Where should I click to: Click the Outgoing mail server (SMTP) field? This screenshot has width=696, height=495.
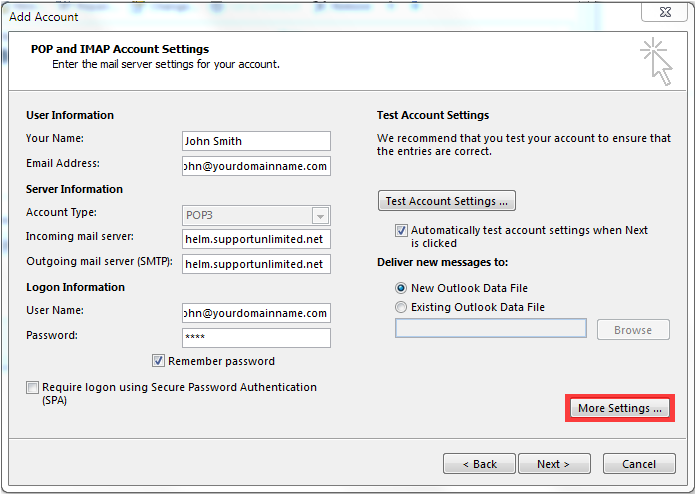[256, 264]
